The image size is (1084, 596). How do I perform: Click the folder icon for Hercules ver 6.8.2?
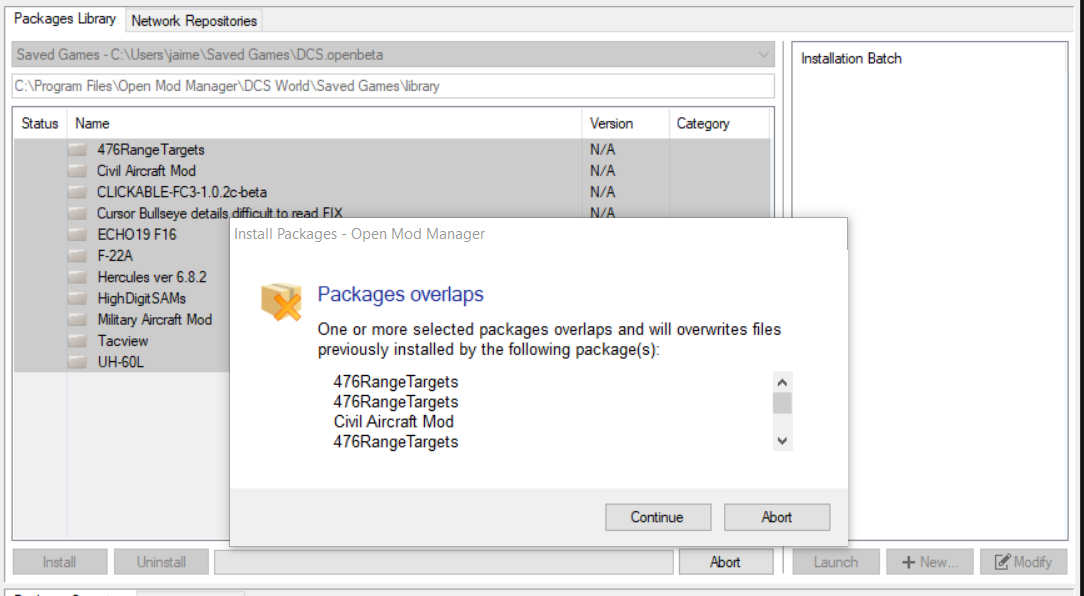point(77,277)
